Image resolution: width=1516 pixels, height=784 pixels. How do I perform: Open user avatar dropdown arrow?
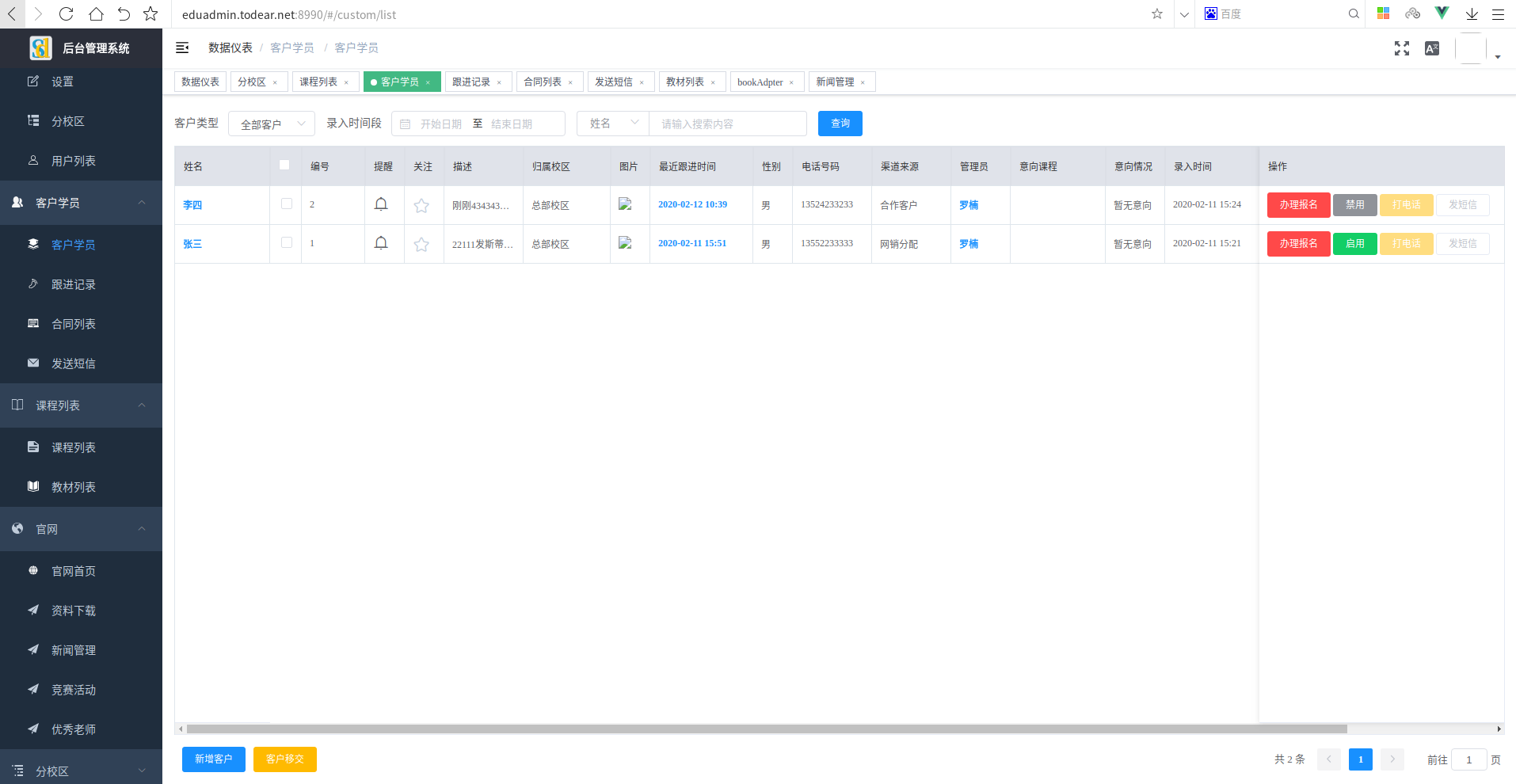[1498, 57]
